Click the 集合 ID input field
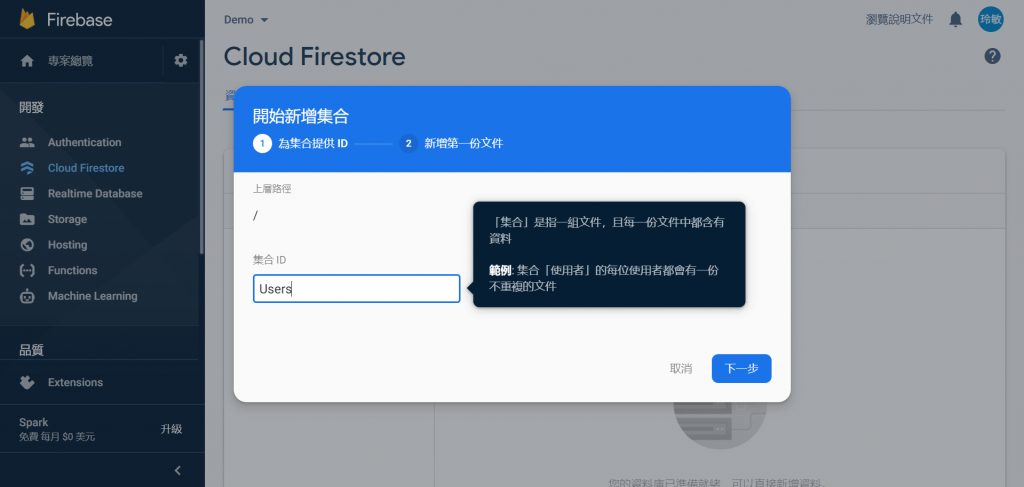This screenshot has width=1024, height=487. point(357,289)
